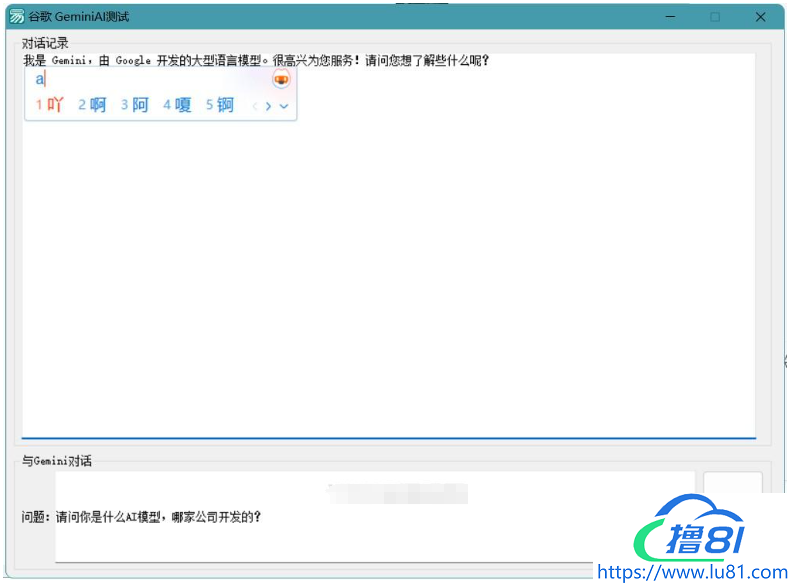793x583 pixels.
Task: Go to next IME candidate page
Action: click(268, 106)
